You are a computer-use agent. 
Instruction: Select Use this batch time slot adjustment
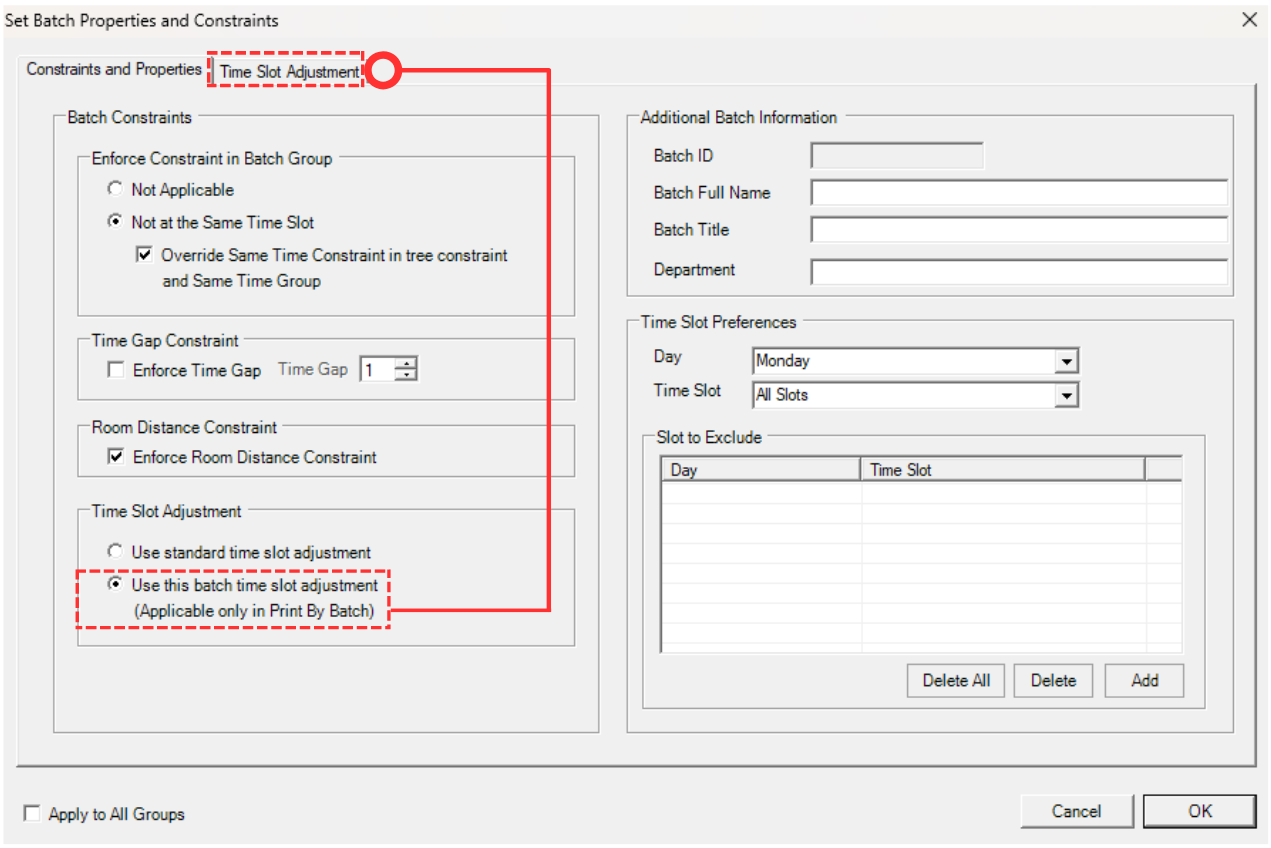click(115, 585)
